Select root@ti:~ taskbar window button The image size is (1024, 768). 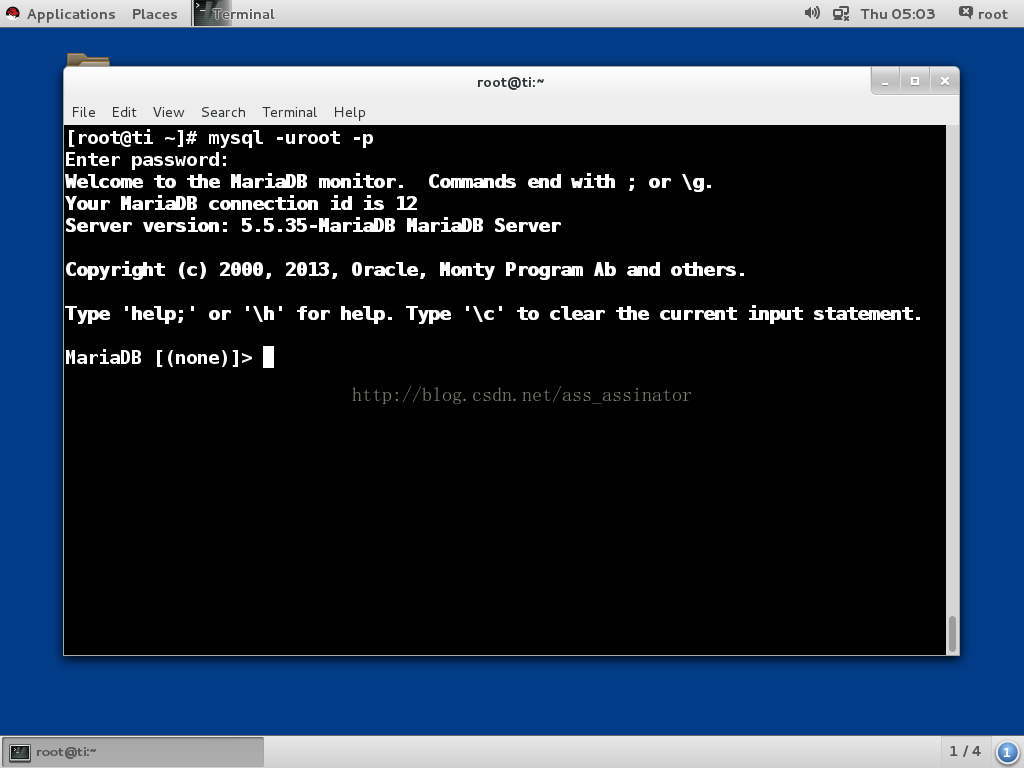pos(133,752)
